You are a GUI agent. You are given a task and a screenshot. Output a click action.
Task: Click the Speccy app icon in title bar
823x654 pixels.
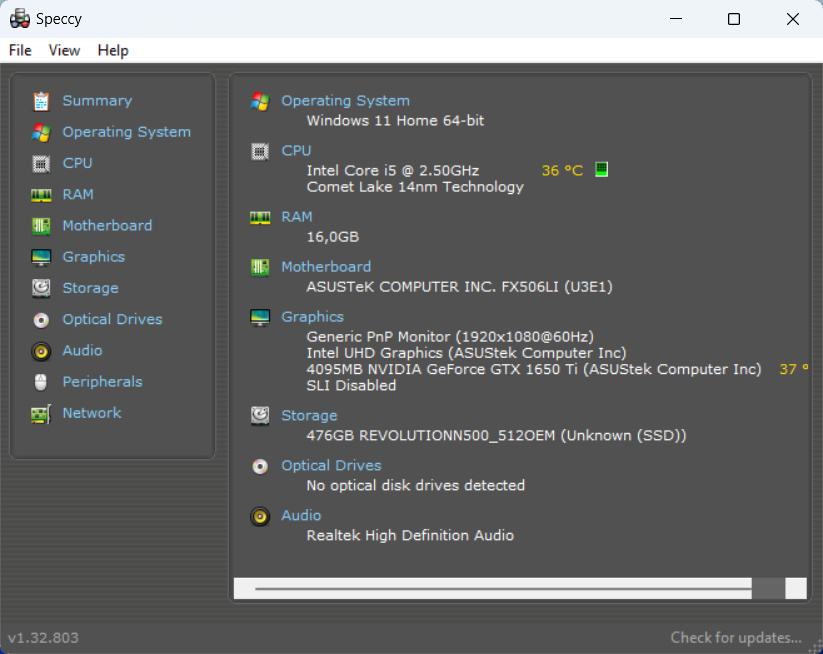pos(19,18)
